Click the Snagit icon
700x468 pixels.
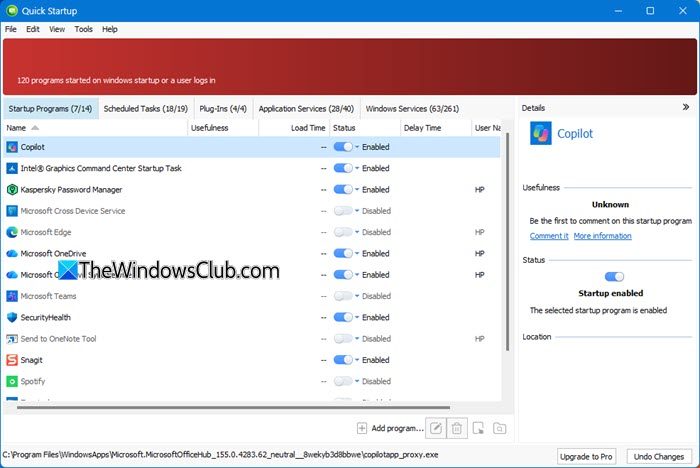click(12, 360)
